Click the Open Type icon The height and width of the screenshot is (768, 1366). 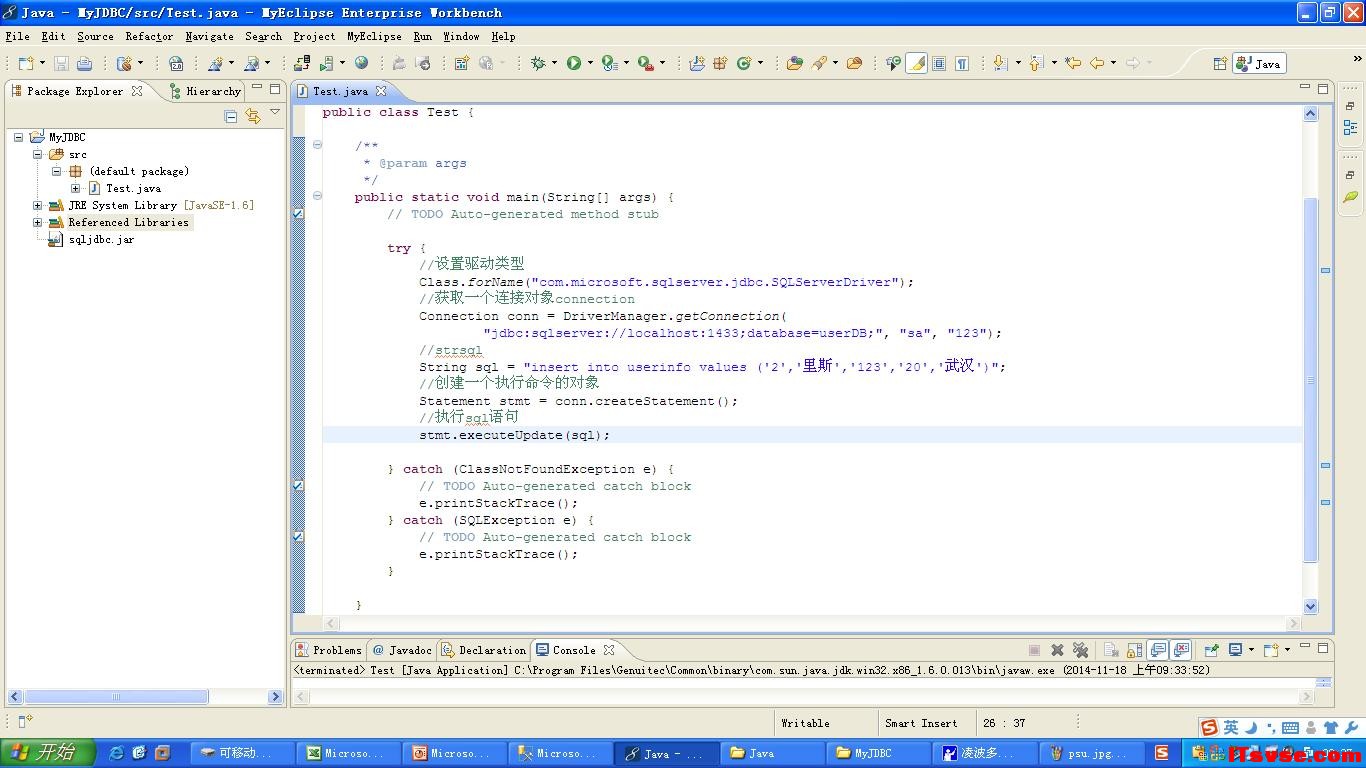pos(795,63)
